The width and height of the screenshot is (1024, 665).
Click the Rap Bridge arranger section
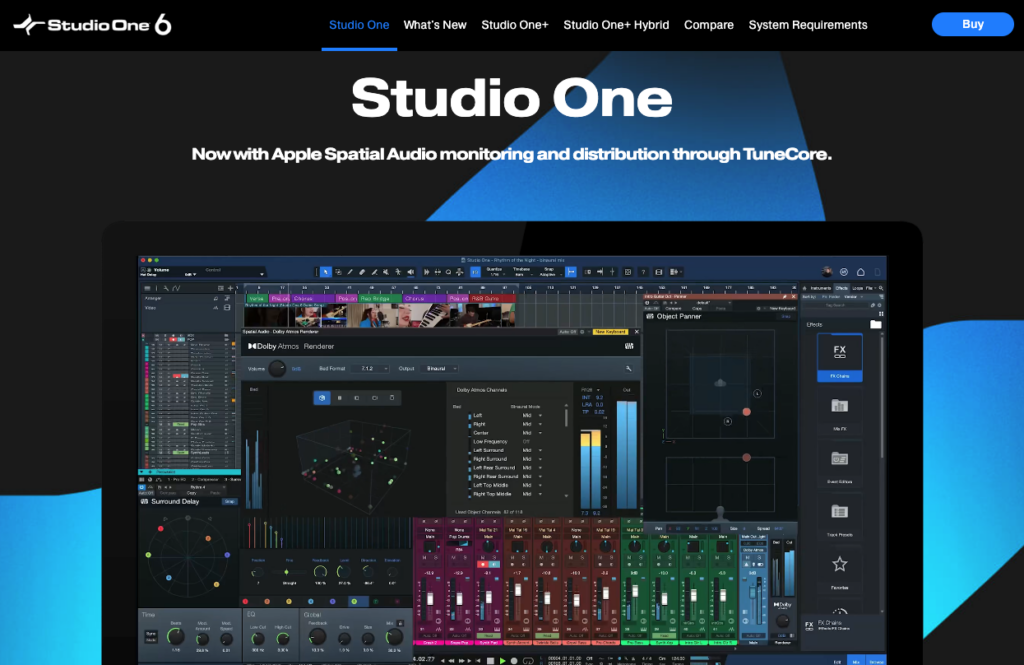tap(379, 299)
